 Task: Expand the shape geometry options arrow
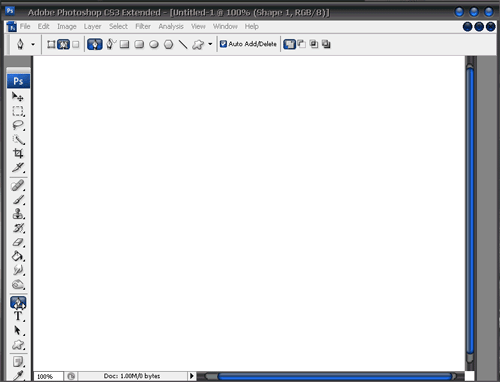click(210, 44)
